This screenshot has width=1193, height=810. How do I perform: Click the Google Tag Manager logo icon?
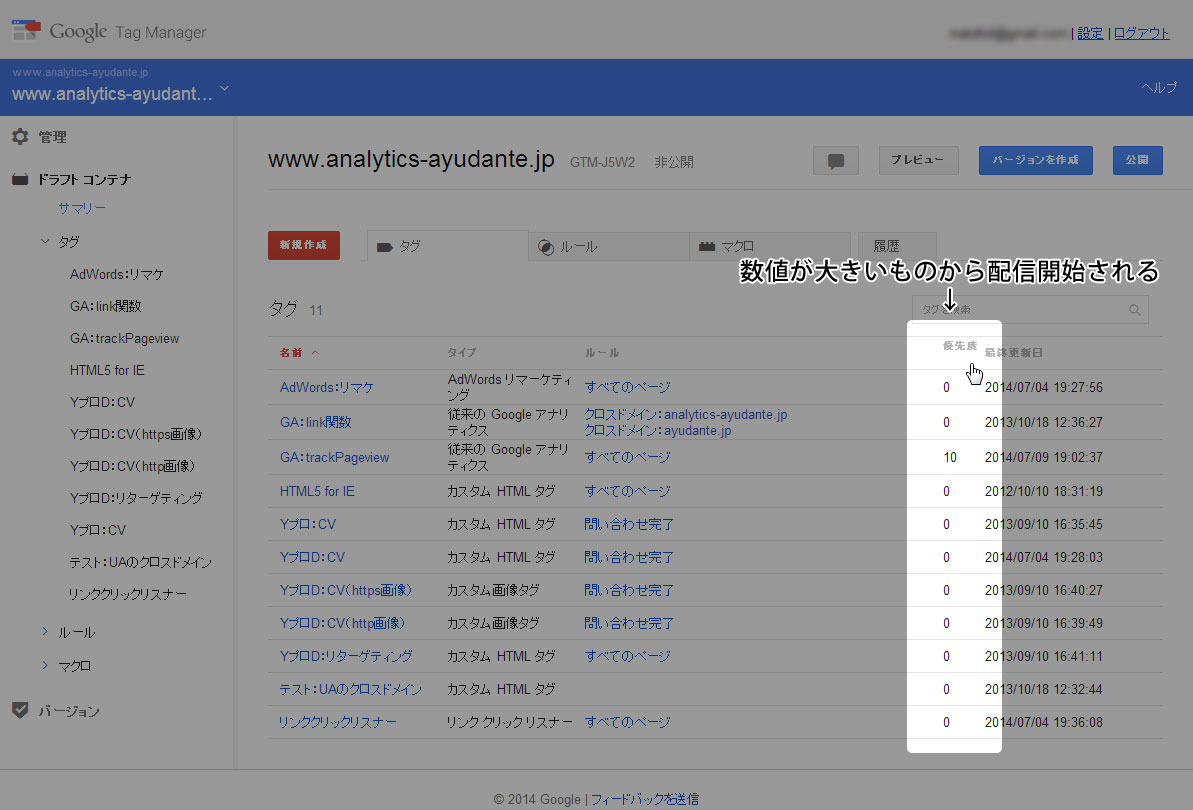26,30
